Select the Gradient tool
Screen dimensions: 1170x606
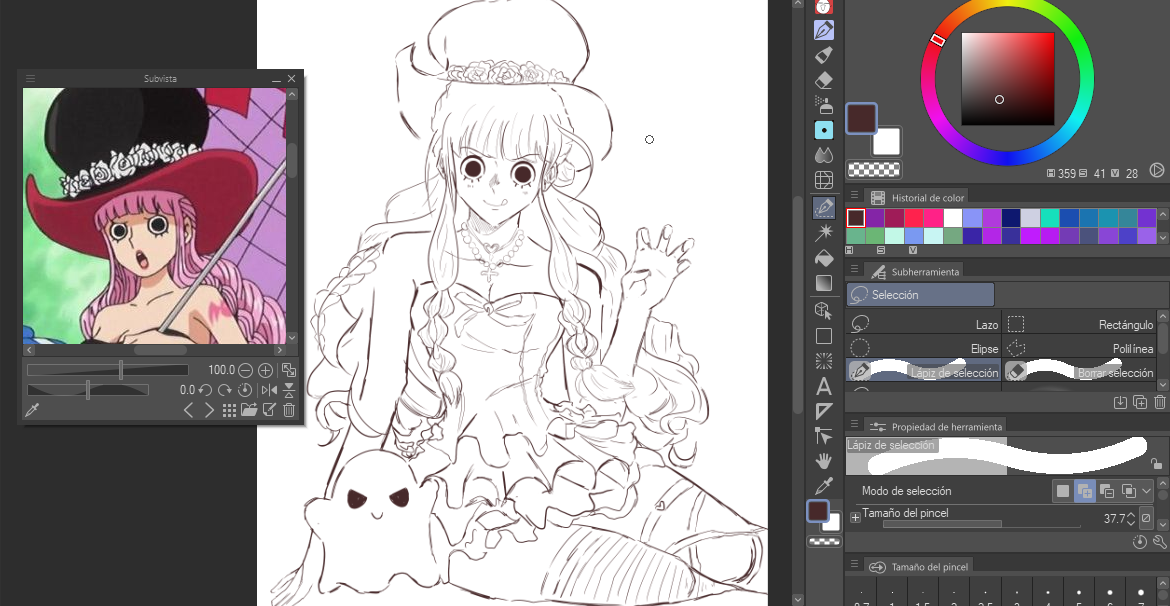pos(824,284)
